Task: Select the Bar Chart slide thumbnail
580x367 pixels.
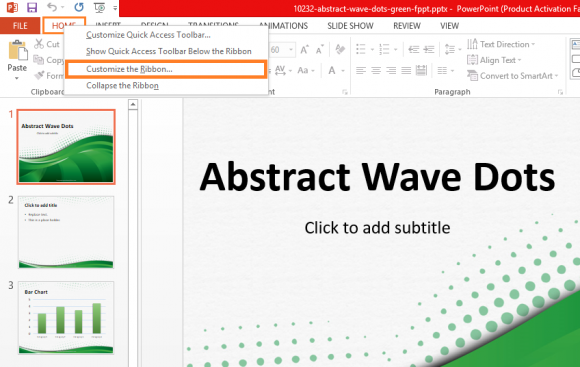Action: pos(66,318)
